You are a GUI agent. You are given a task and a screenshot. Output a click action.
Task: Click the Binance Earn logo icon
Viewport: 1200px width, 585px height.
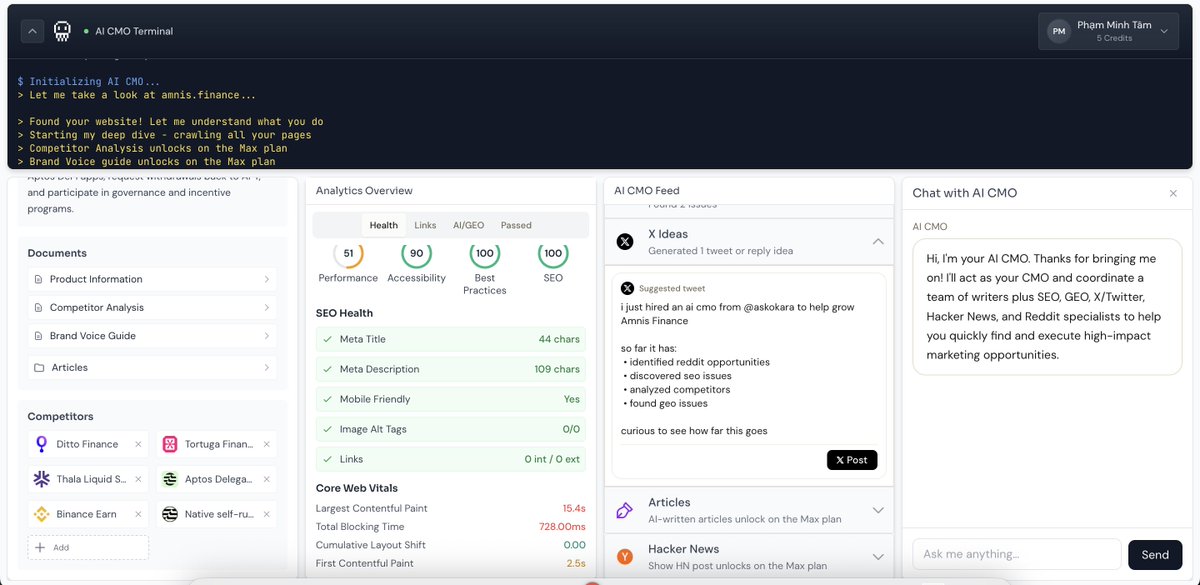pos(42,514)
